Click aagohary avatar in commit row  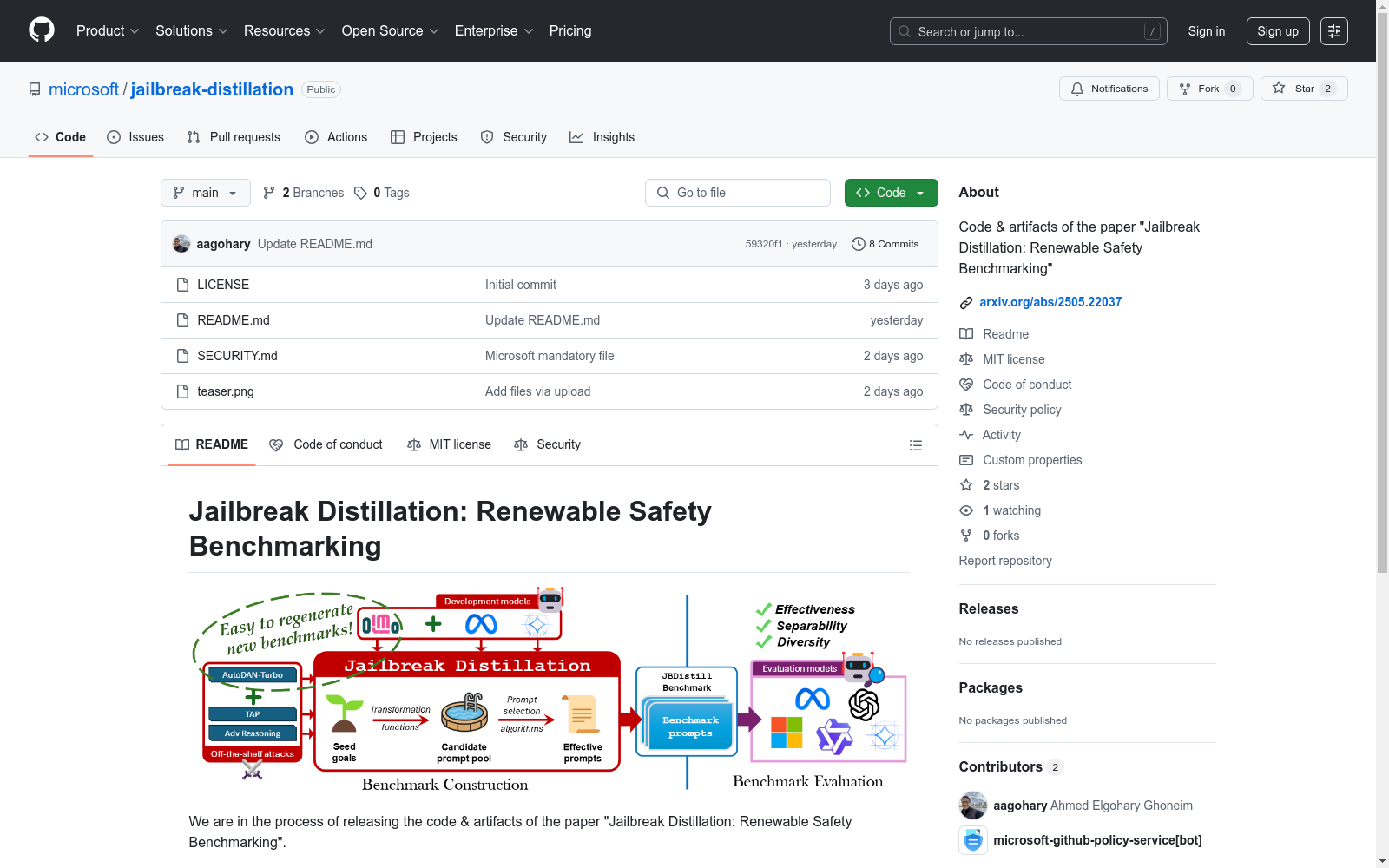181,244
